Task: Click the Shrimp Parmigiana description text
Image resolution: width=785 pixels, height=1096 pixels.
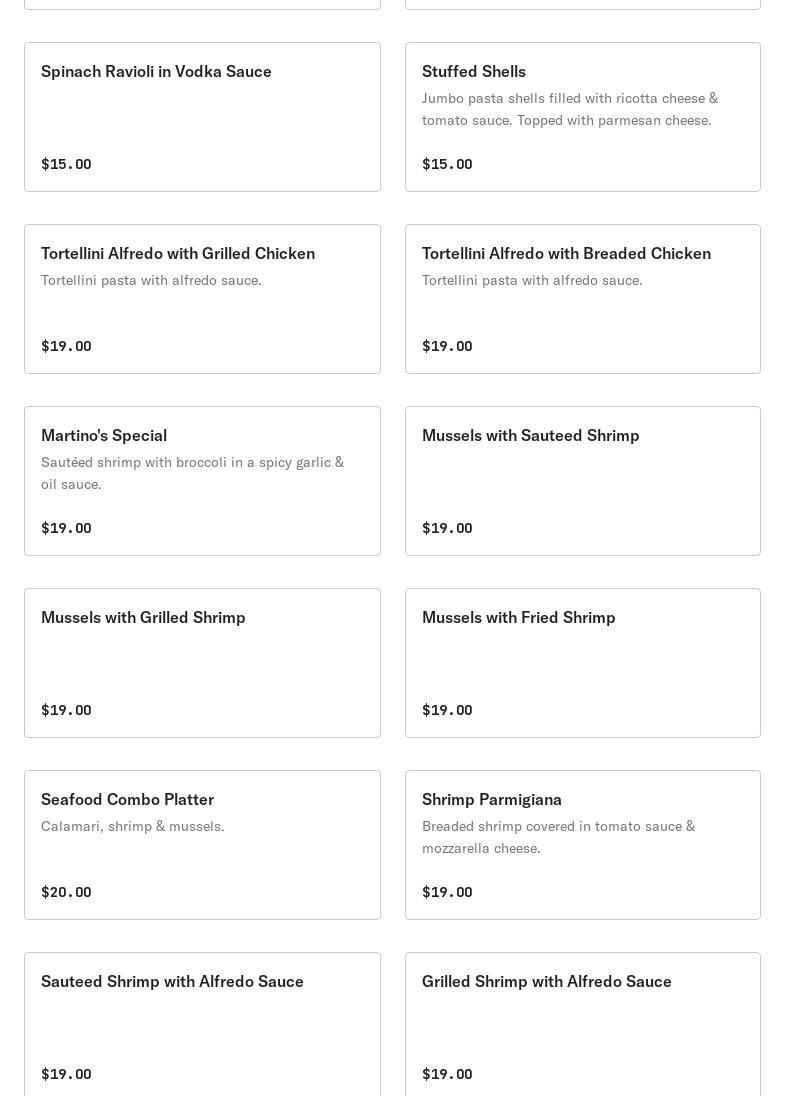Action: (x=558, y=837)
